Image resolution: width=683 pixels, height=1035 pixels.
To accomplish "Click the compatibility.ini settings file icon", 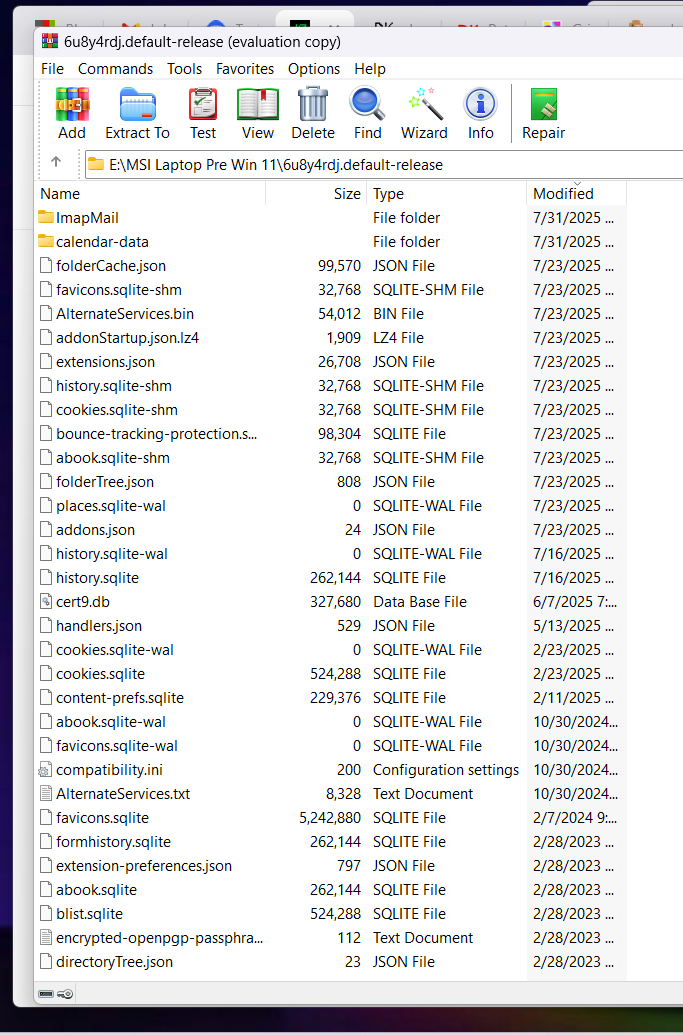I will coord(46,770).
